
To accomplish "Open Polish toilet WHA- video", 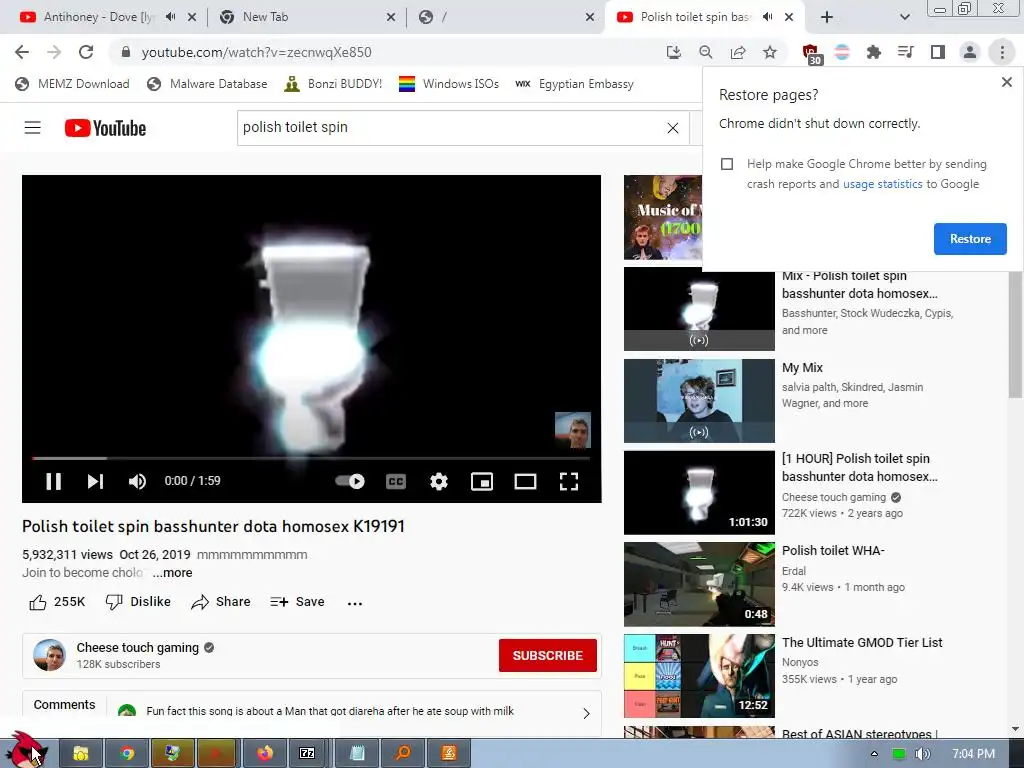I will (699, 584).
